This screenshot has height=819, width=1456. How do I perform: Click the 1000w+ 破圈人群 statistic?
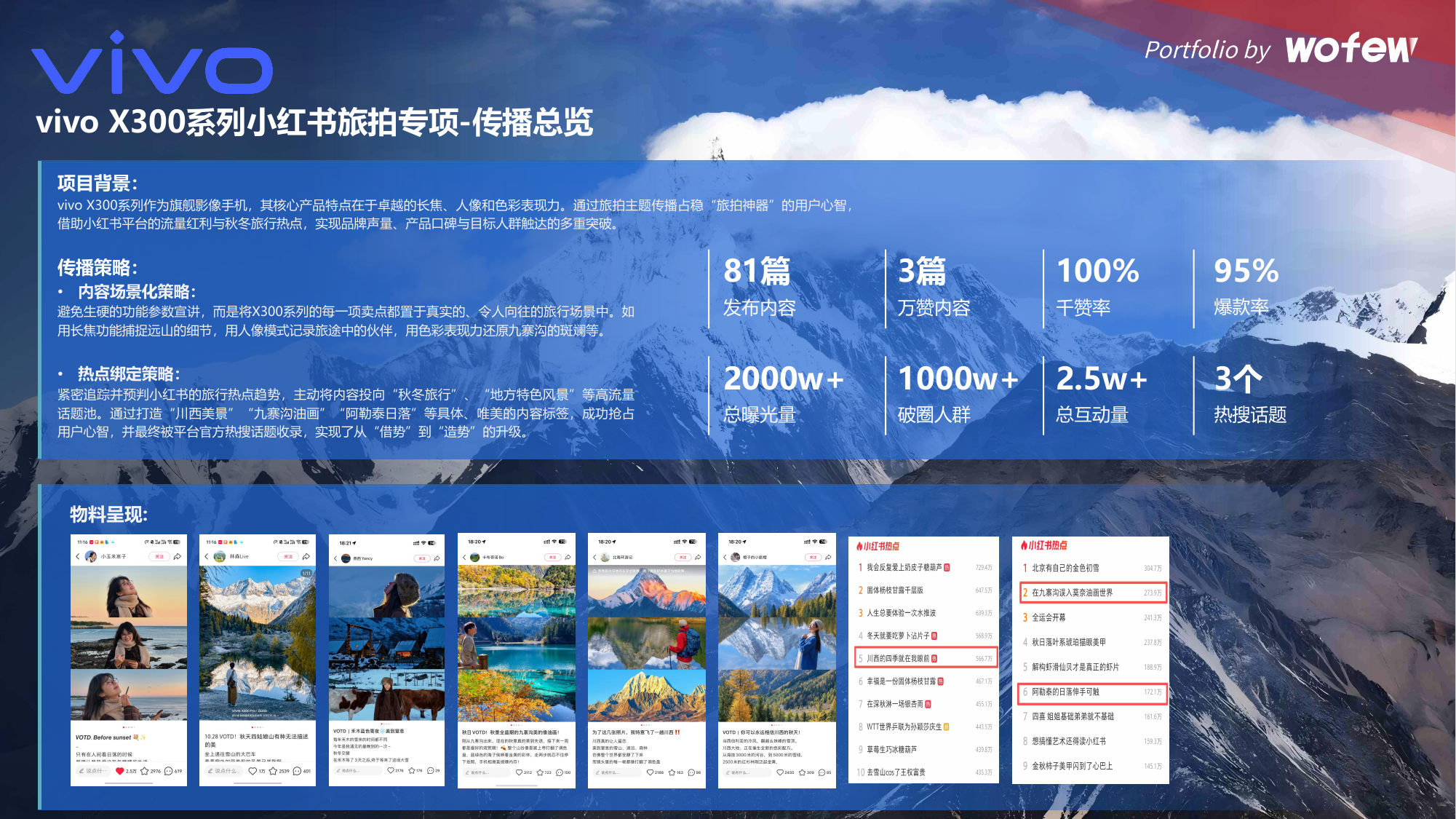pyautogui.click(x=958, y=395)
